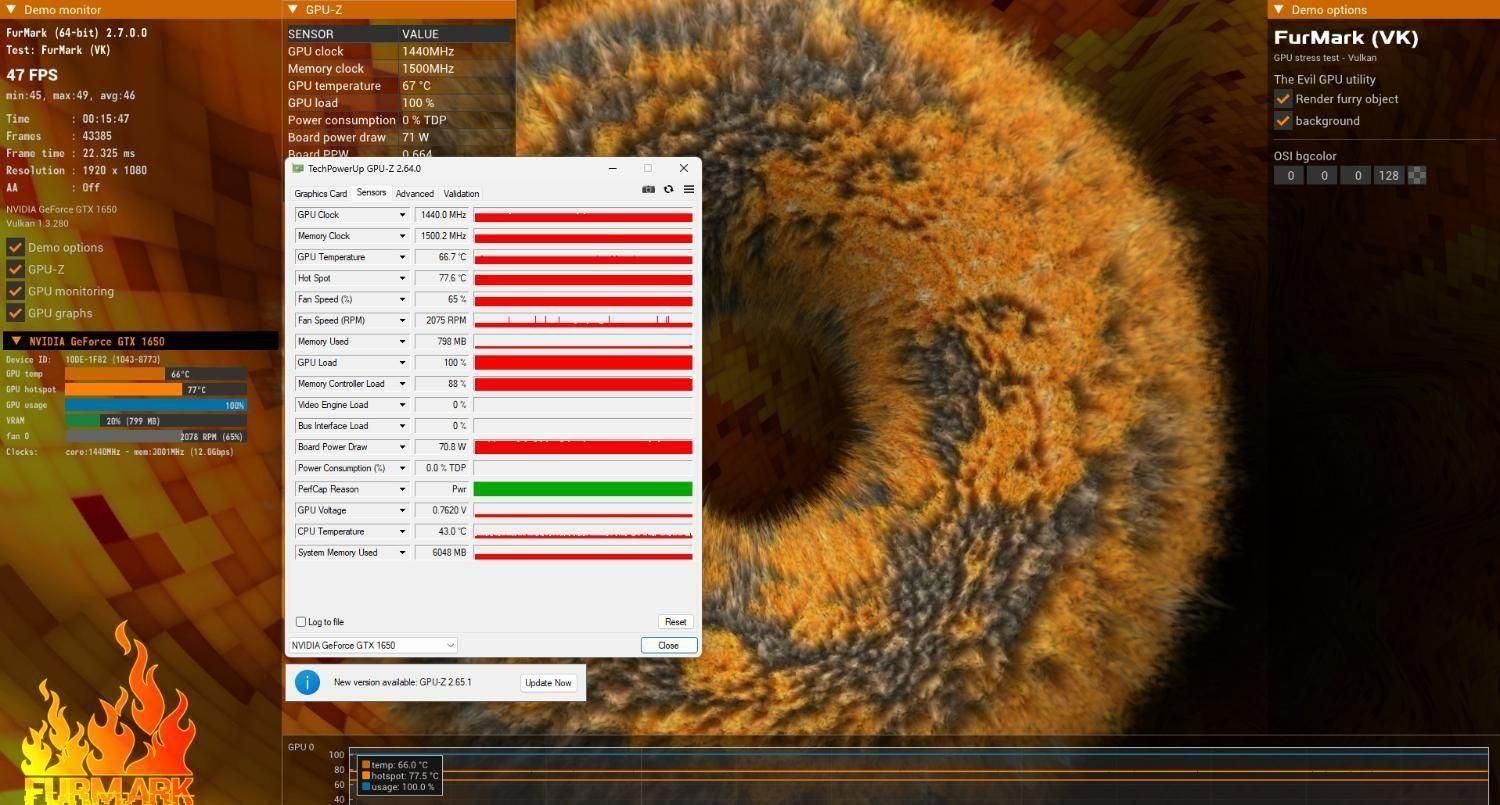Click the green PerfCap Reason graph

583,489
